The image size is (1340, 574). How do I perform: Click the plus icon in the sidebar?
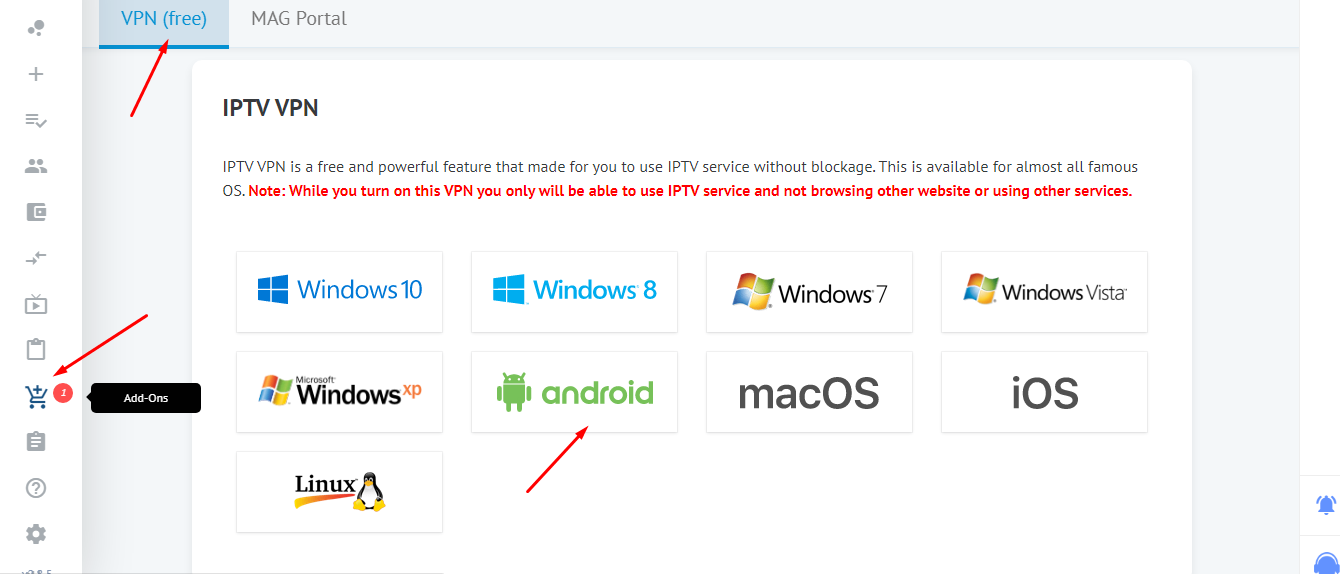tap(36, 74)
